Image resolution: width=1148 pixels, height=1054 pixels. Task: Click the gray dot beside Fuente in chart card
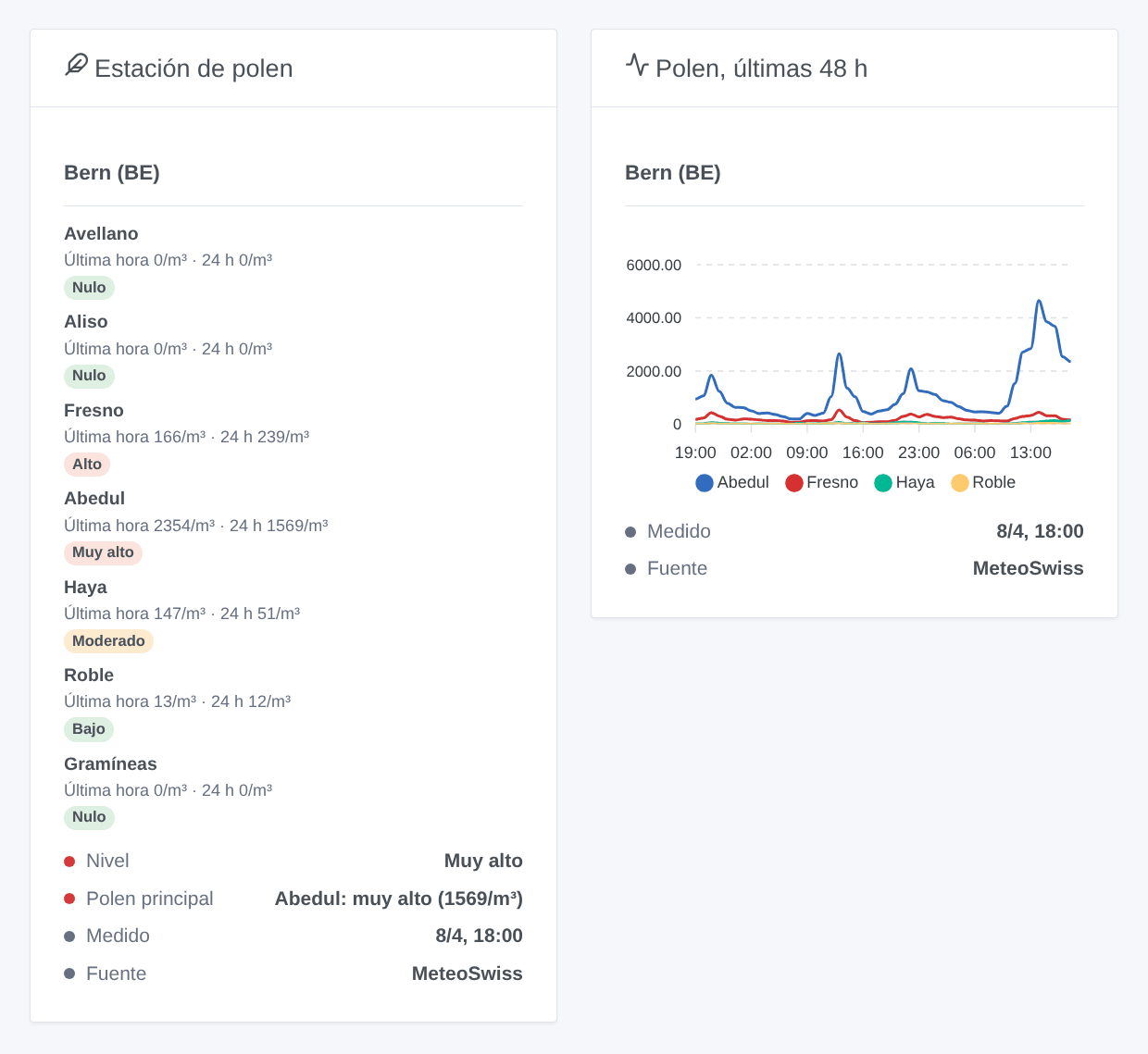pyautogui.click(x=630, y=569)
